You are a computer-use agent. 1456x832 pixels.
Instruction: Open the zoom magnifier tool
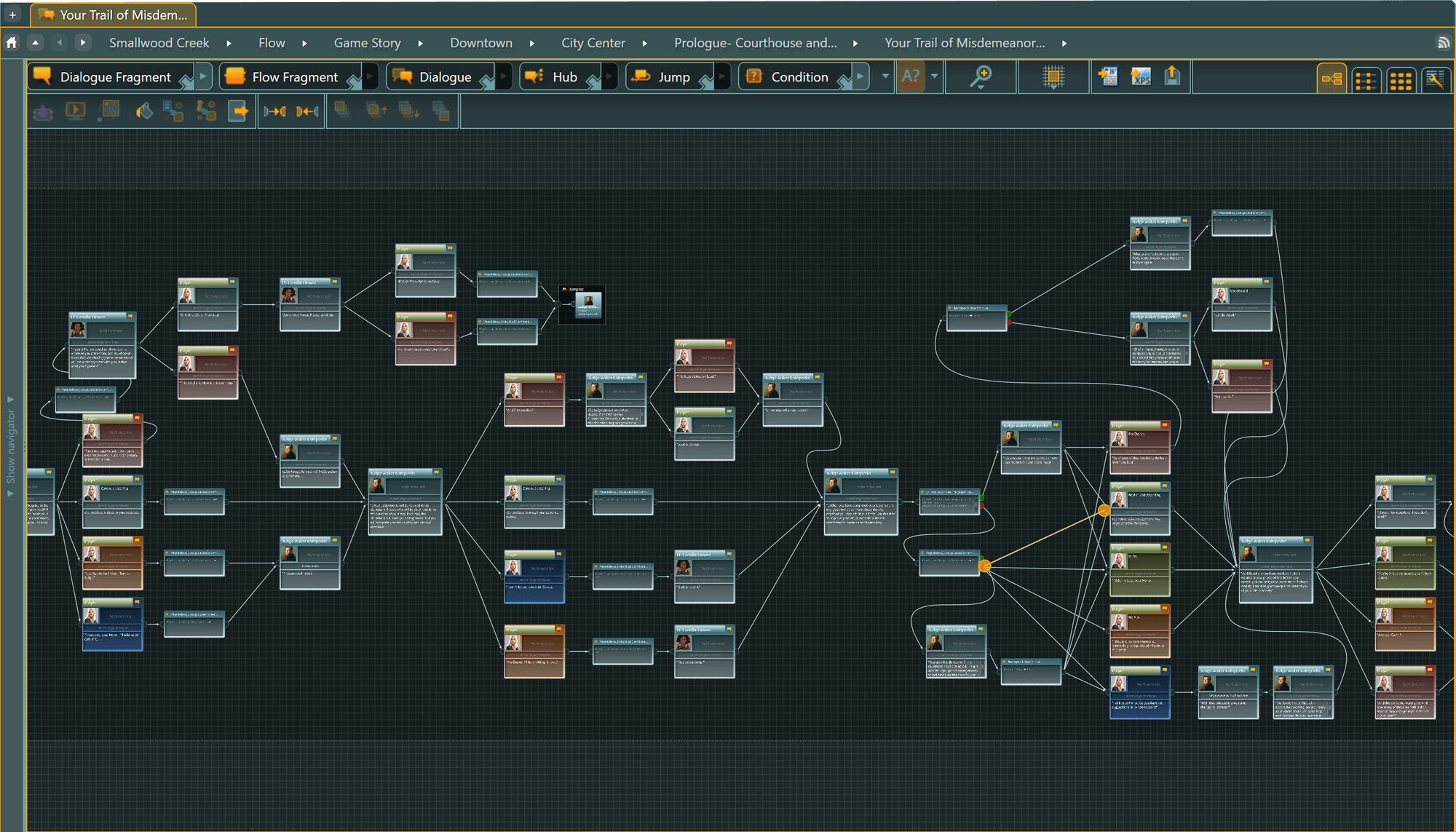coord(981,76)
